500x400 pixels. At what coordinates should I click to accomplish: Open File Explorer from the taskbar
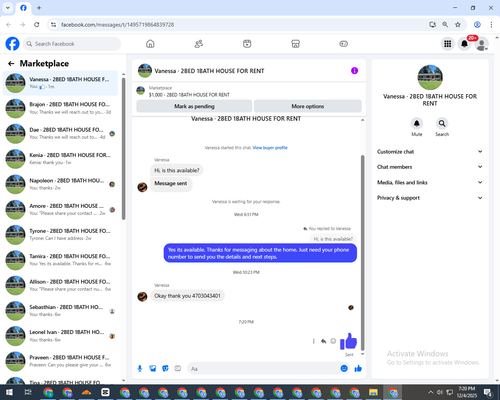[373, 392]
